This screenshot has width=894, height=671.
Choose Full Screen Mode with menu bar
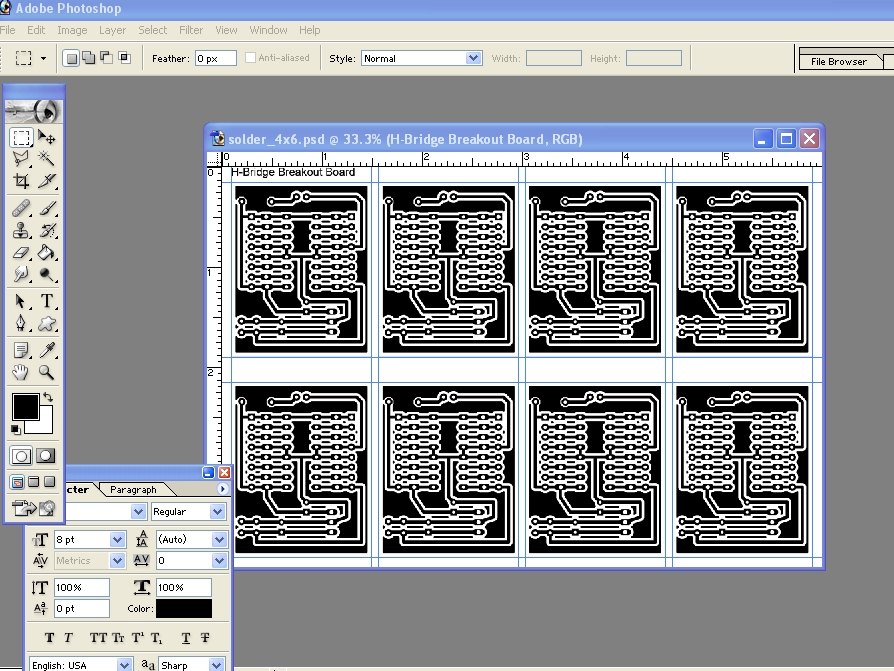coord(34,482)
